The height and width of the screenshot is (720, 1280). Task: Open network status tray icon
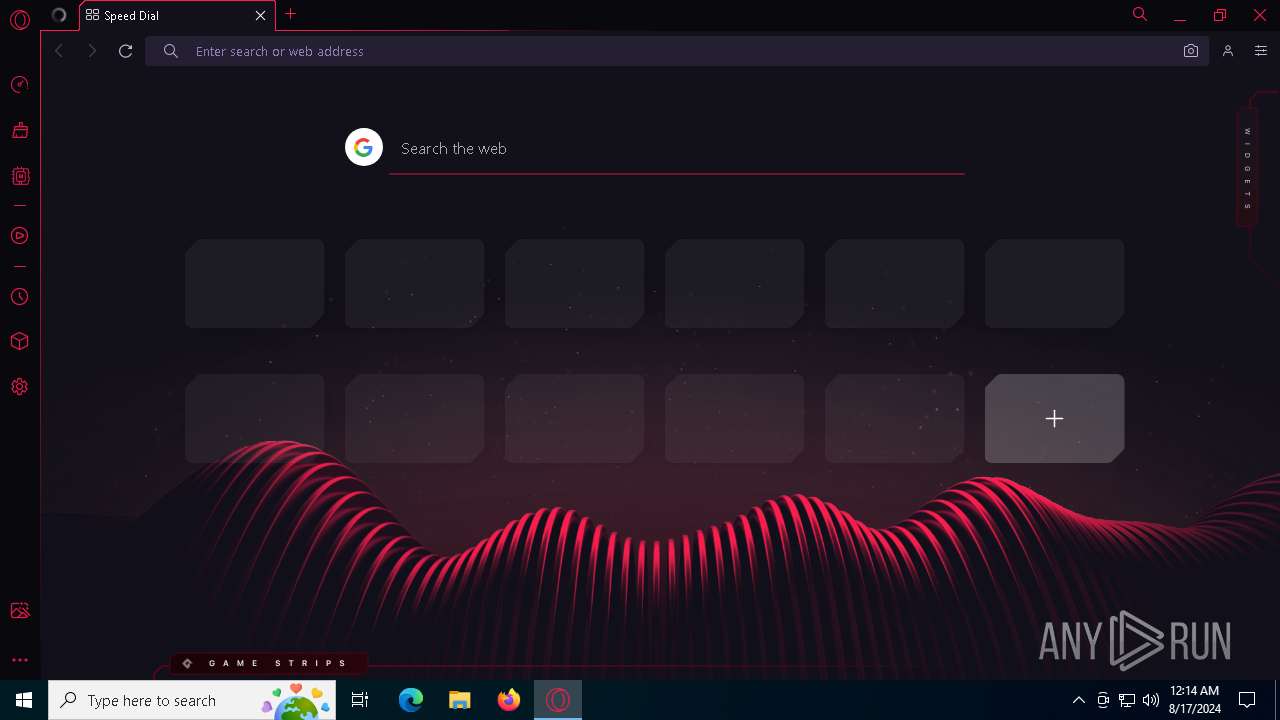tap(1127, 700)
